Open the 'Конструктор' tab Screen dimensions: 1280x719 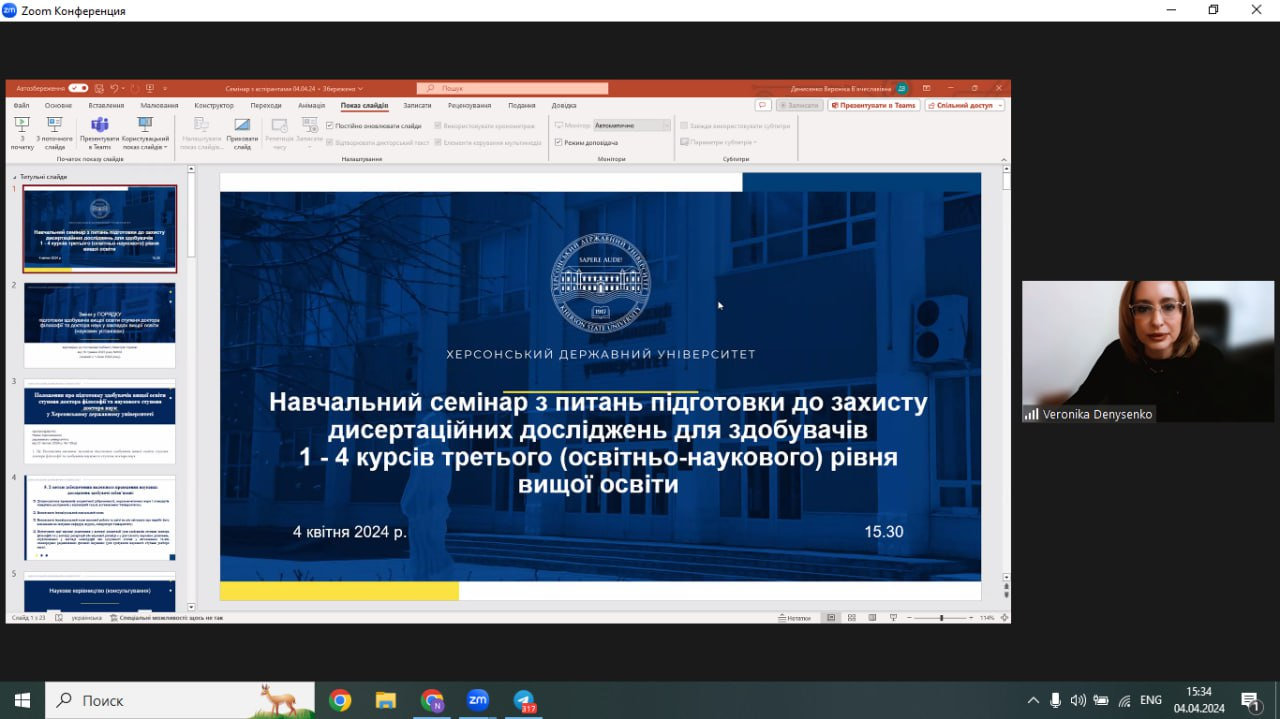pos(214,105)
